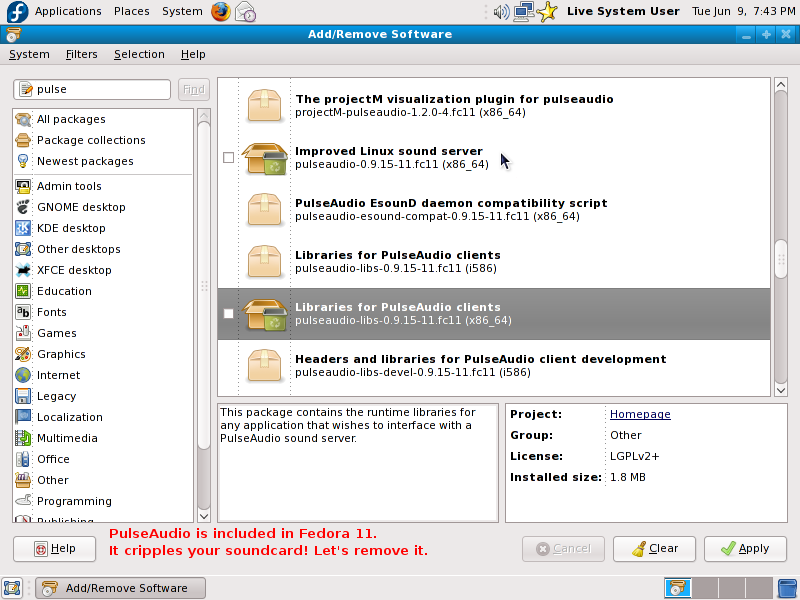Click the Find button
Image resolution: width=800 pixels, height=600 pixels.
click(x=194, y=89)
